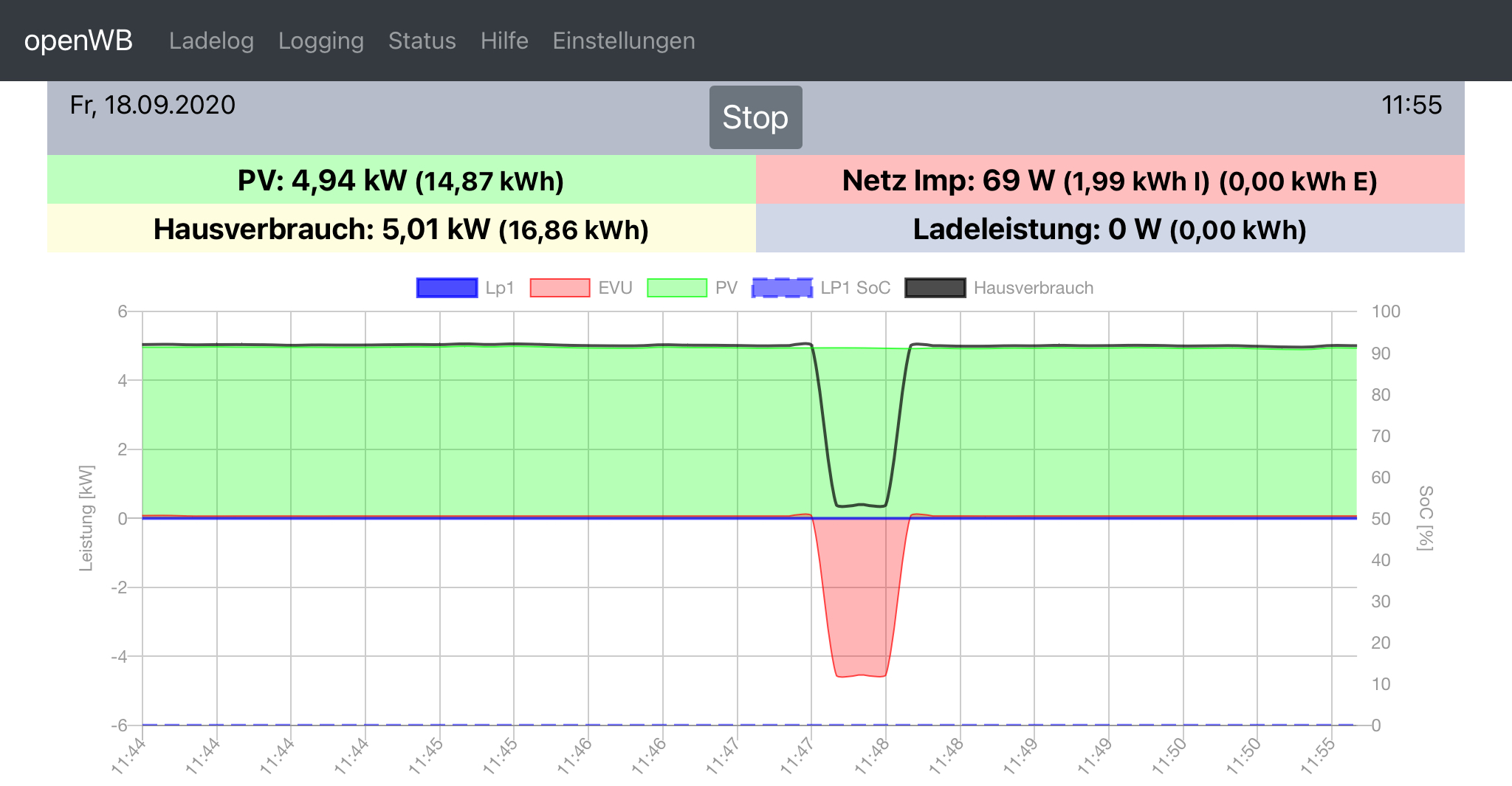Open the Ladelog menu item
1512x786 pixels.
pos(211,41)
